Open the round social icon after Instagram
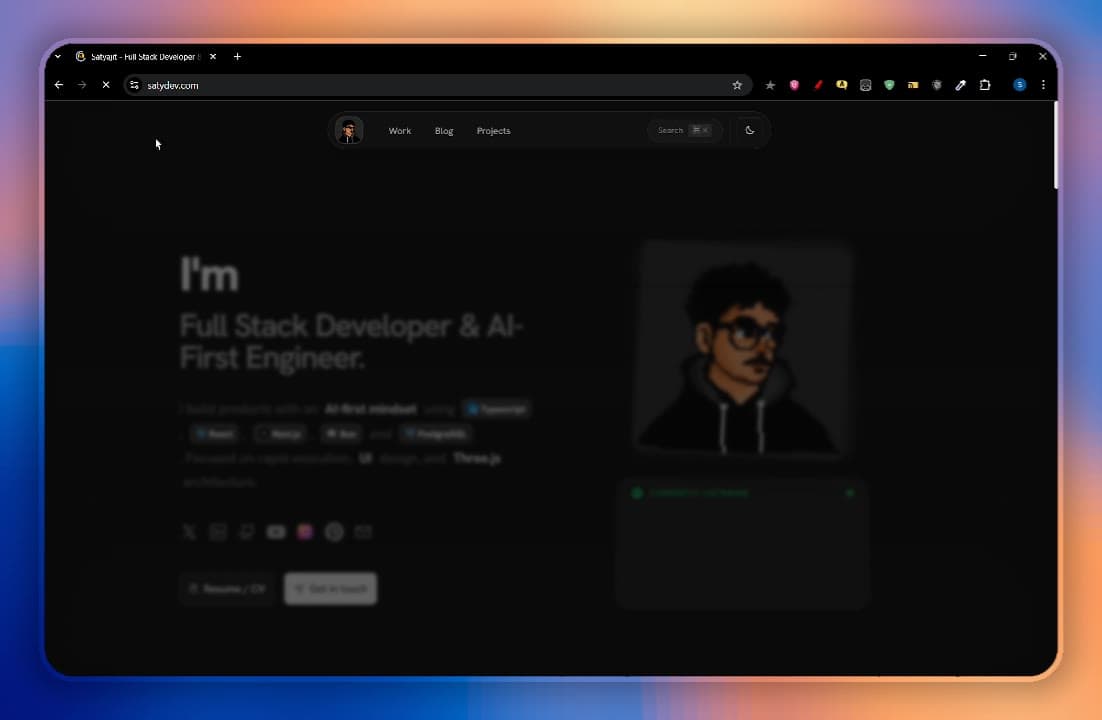 tap(335, 532)
